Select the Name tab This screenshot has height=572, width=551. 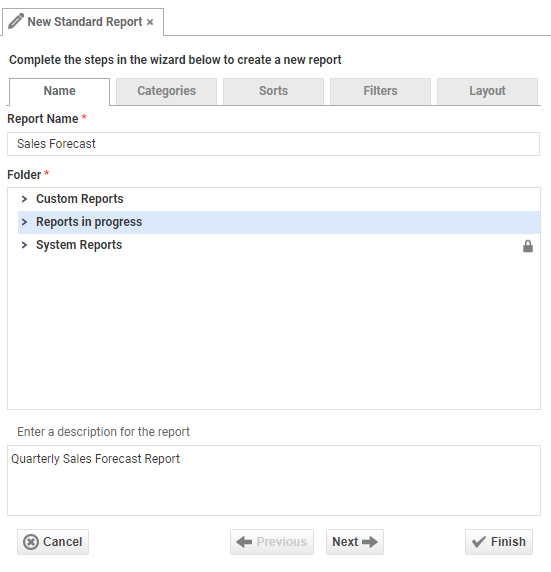pos(59,91)
